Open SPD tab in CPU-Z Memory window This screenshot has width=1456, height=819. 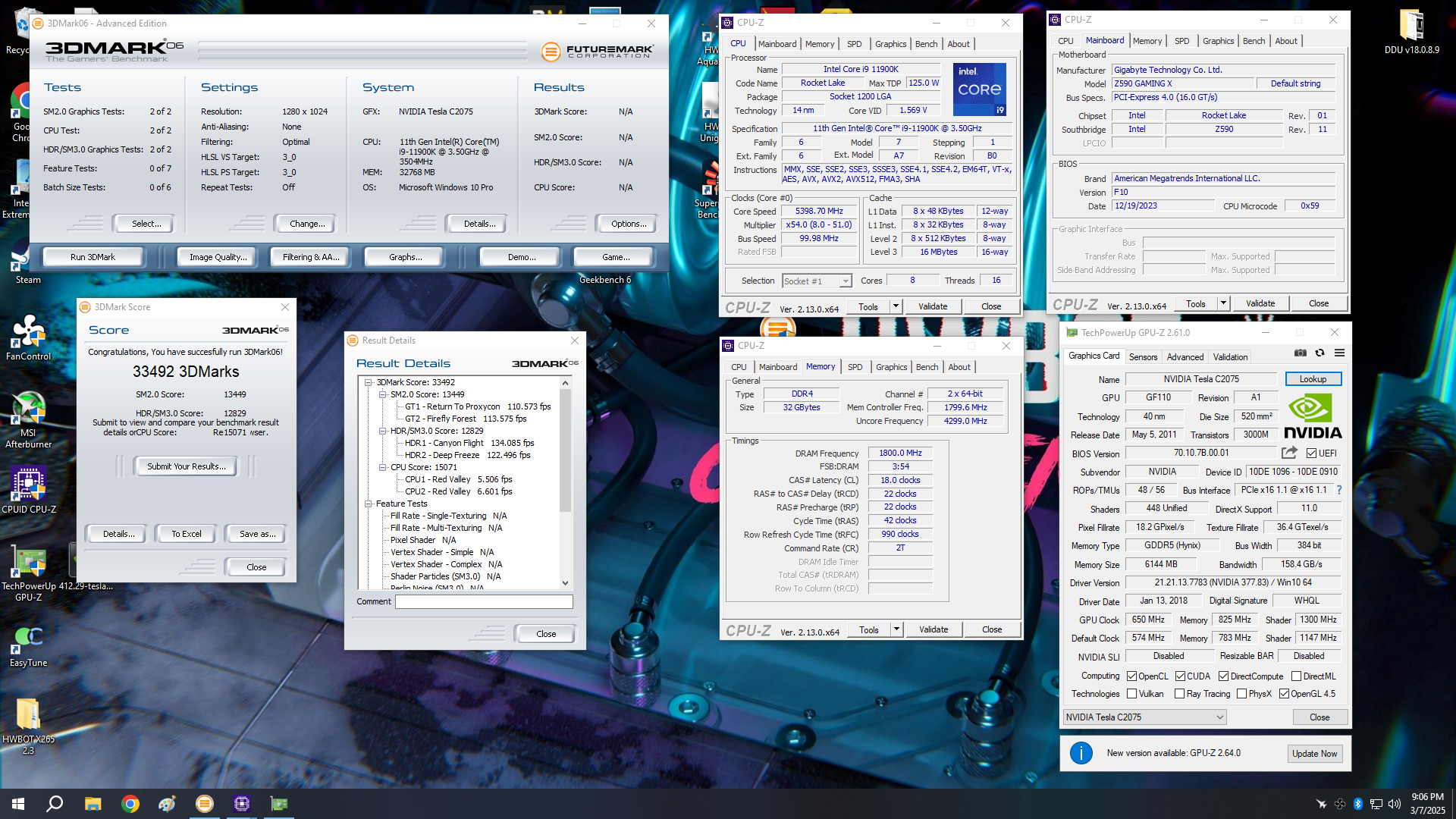tap(855, 367)
